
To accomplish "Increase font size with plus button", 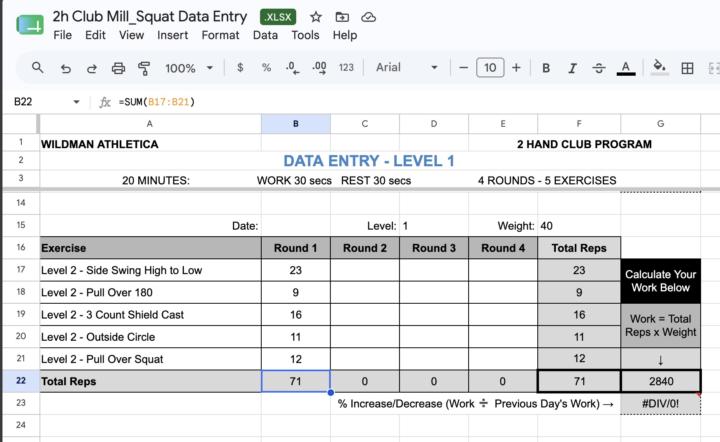I will (x=517, y=68).
